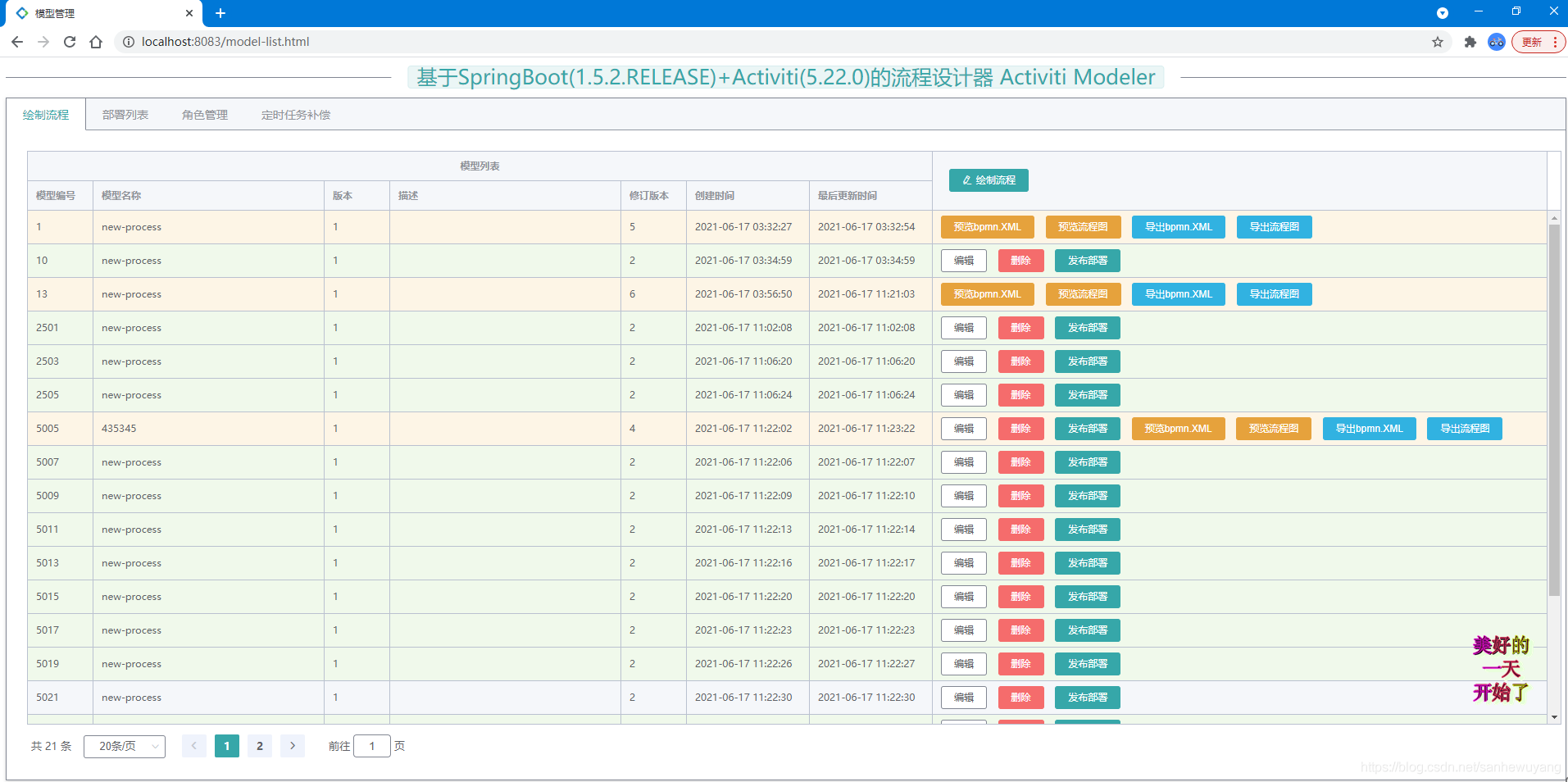Click the green 绘制流程 button with pencil icon
The height and width of the screenshot is (782, 1568).
[989, 180]
